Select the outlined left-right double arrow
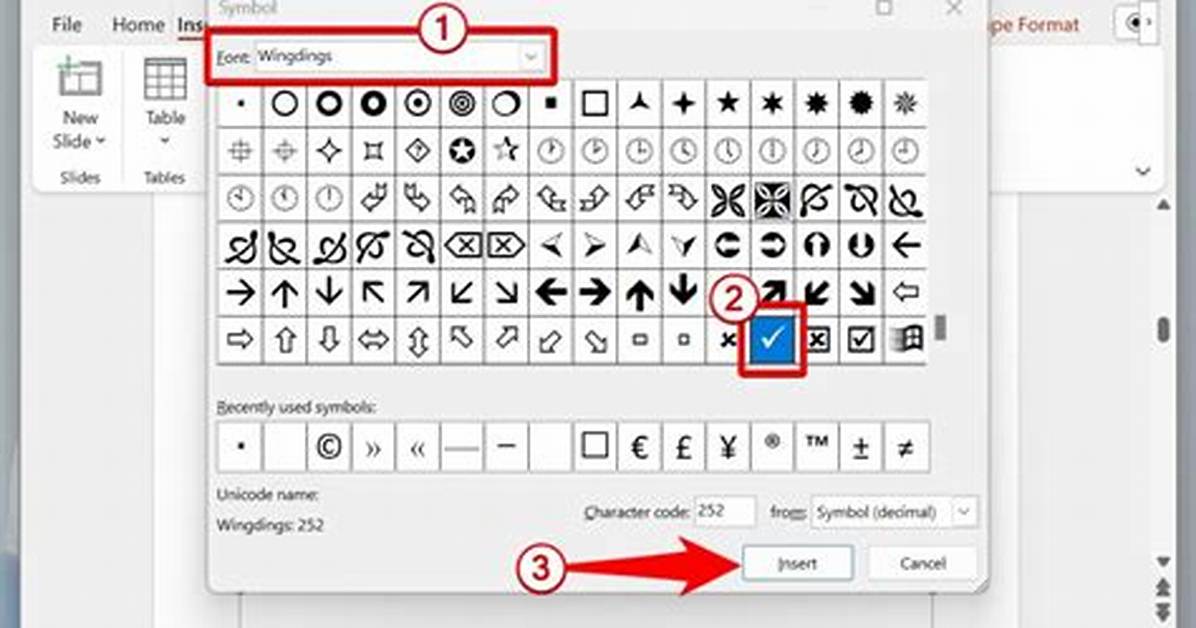The image size is (1196, 628). coord(373,340)
